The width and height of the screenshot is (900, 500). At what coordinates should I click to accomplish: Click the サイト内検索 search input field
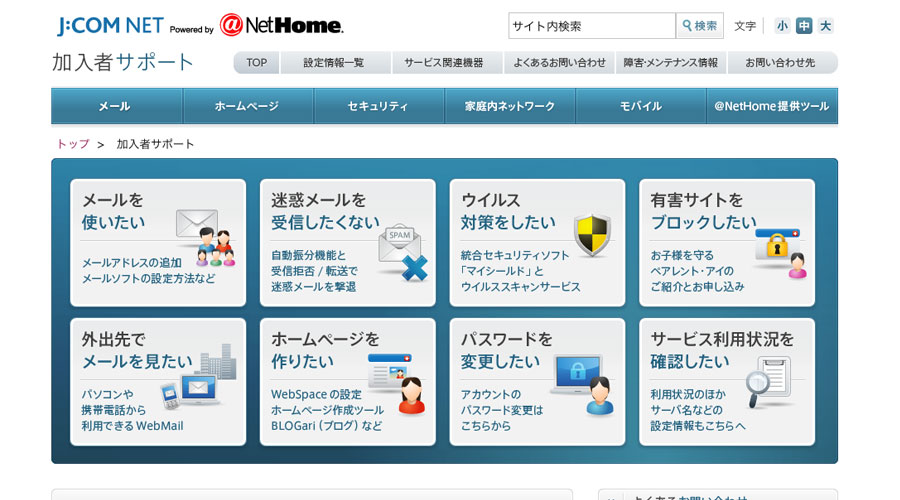[x=591, y=26]
